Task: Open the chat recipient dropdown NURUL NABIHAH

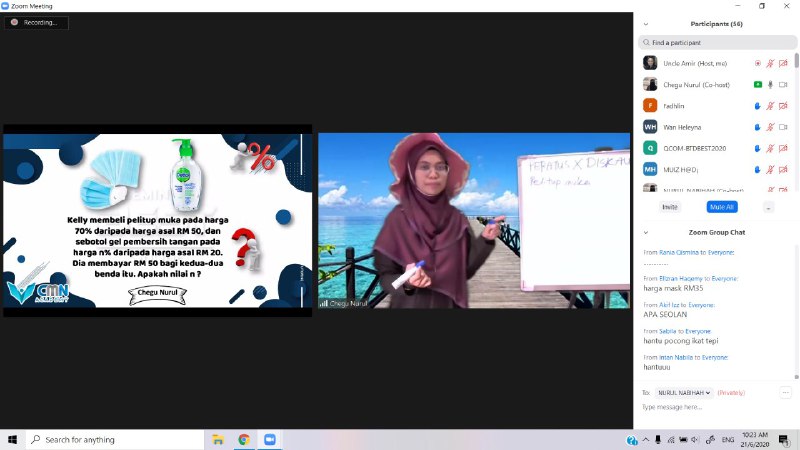Action: pyautogui.click(x=684, y=393)
